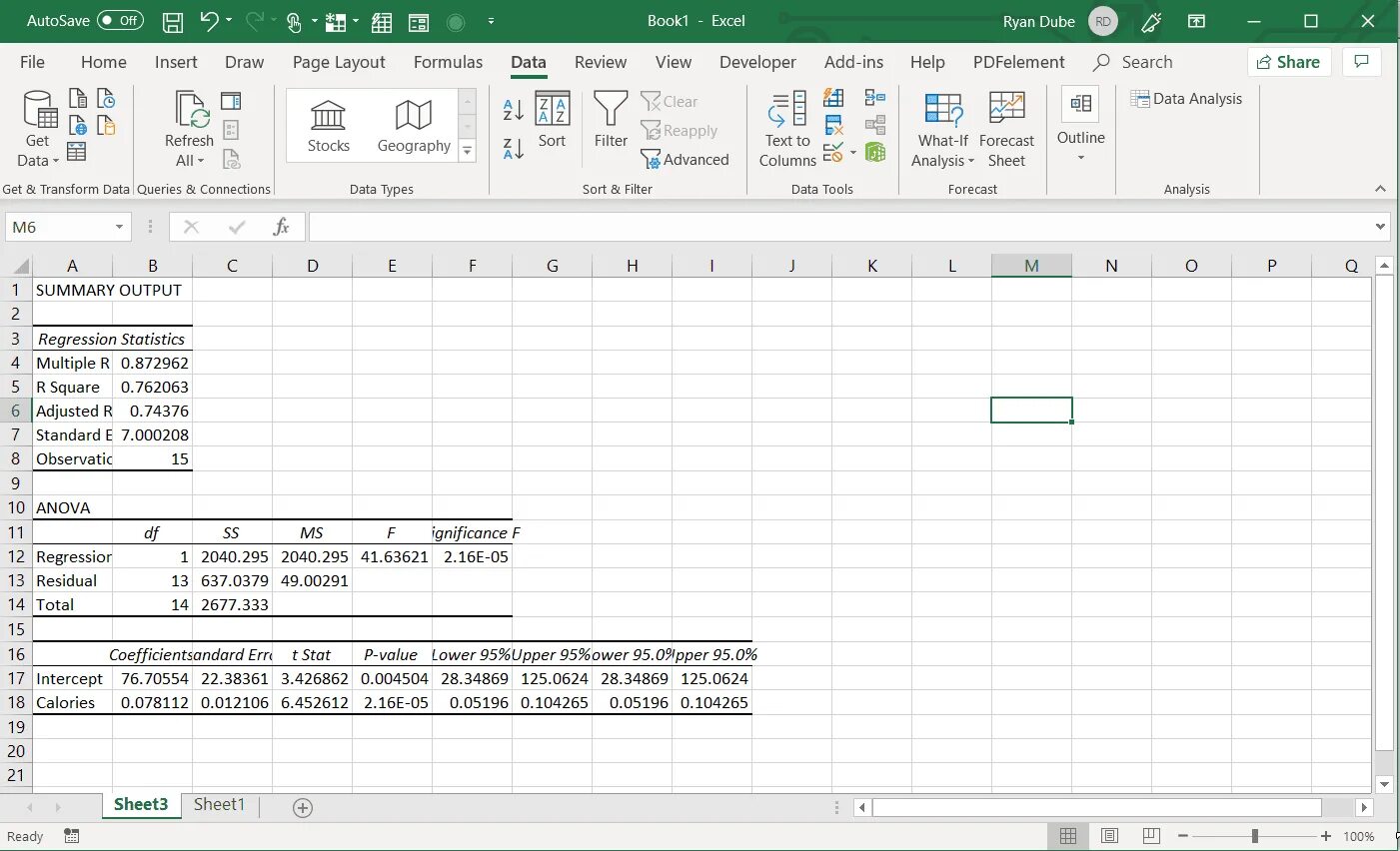Click the Save icon in the title bar
1400x851 pixels.
173,21
